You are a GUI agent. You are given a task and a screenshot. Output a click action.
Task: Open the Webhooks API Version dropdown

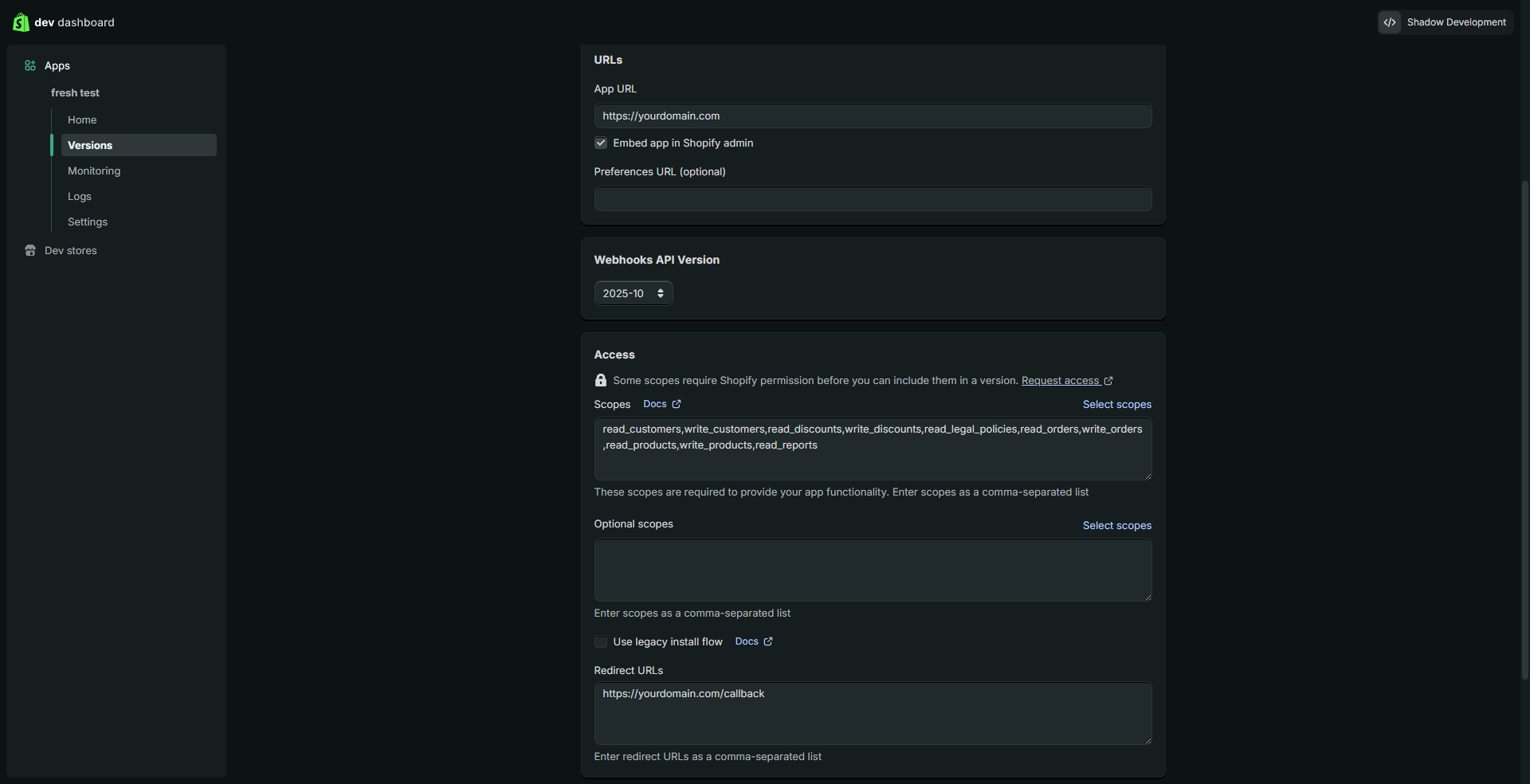632,293
